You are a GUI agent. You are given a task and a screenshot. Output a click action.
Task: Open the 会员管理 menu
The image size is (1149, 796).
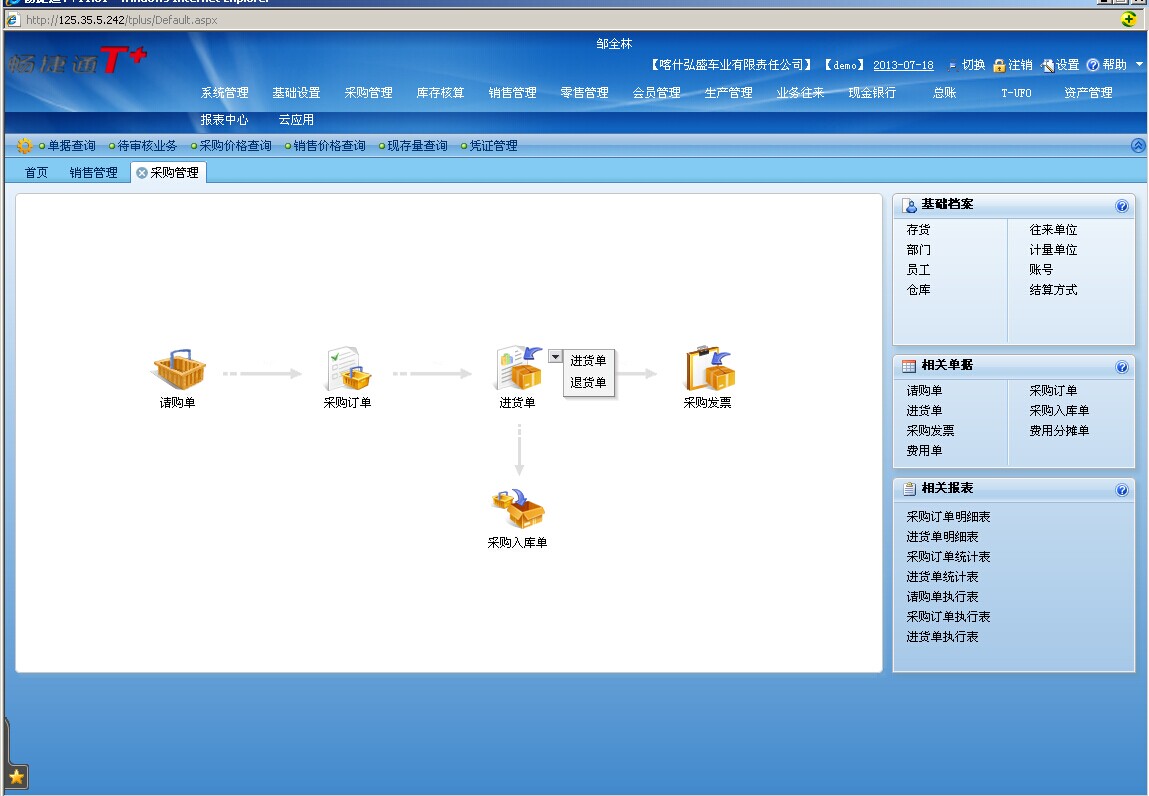[x=657, y=93]
